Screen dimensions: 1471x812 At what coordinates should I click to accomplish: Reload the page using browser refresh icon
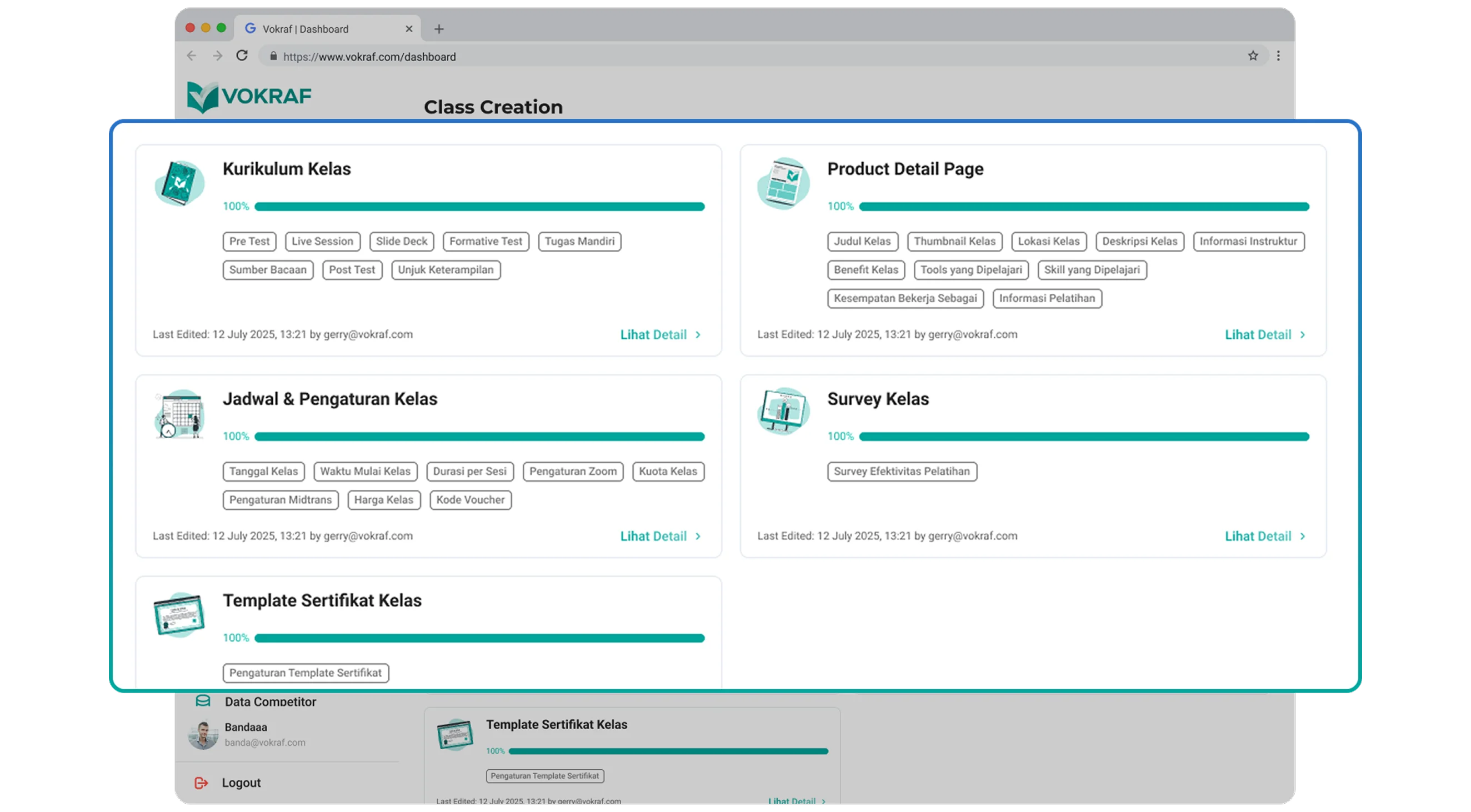click(242, 56)
